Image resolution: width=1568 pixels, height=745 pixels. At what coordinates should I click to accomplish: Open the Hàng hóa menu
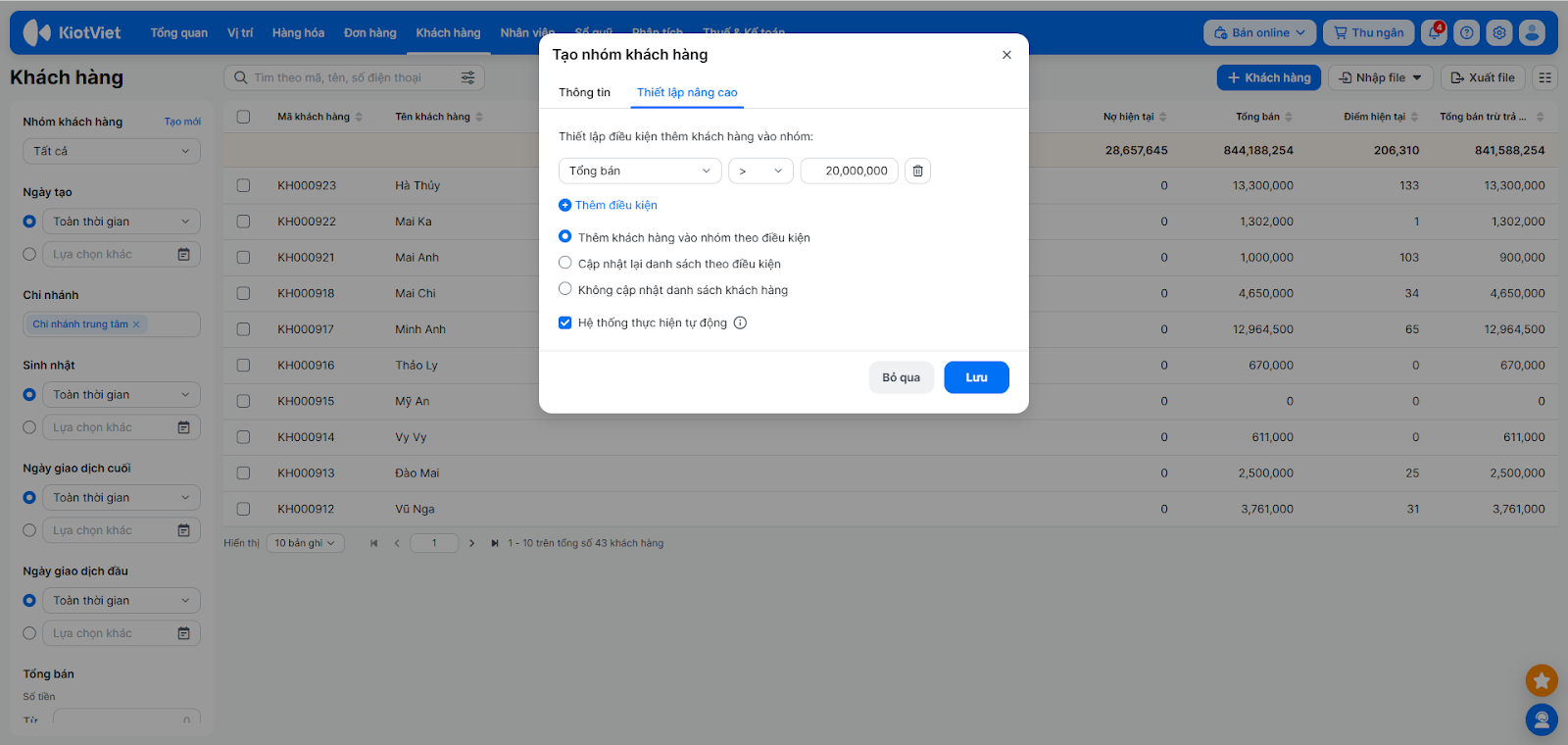[x=298, y=32]
